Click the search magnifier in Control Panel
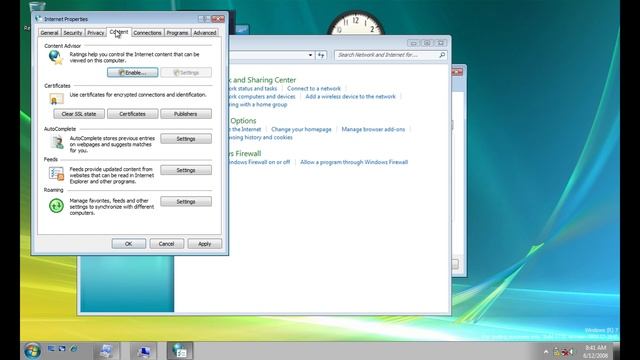This screenshot has width=640, height=360. click(x=442, y=55)
